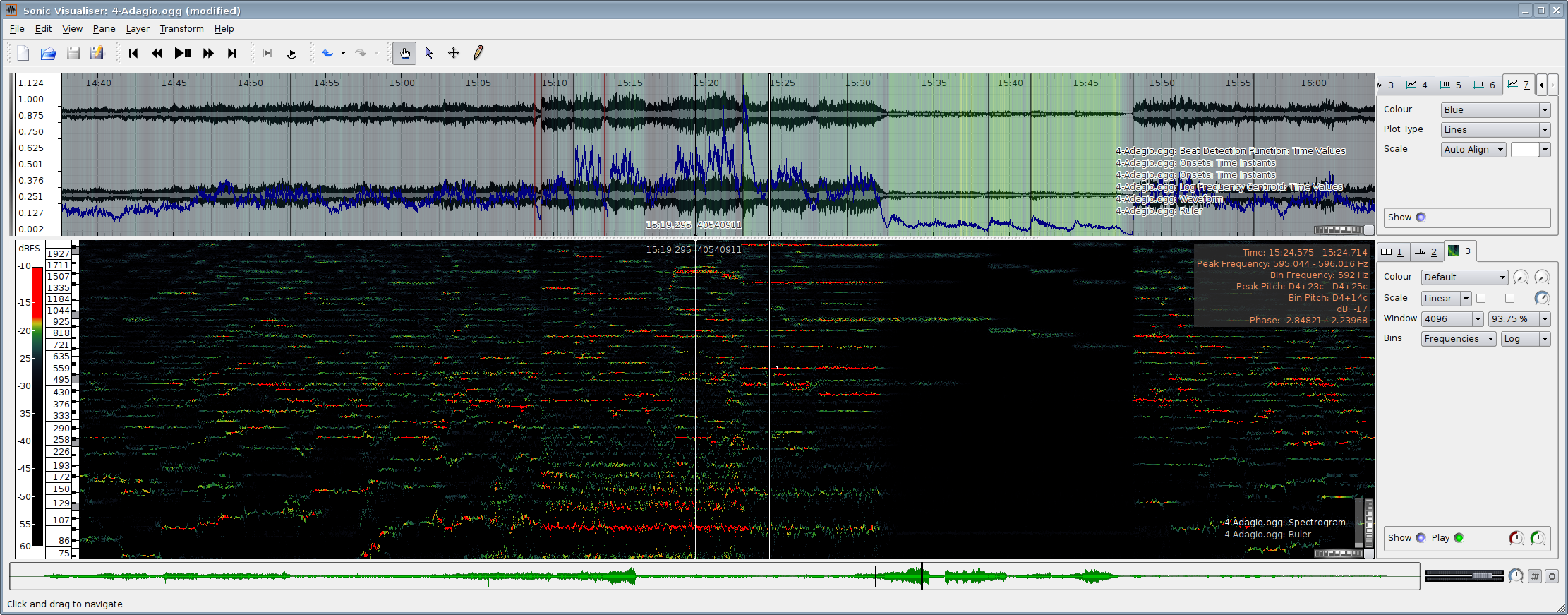Select spectrogram layer tab 3

pos(1460,251)
